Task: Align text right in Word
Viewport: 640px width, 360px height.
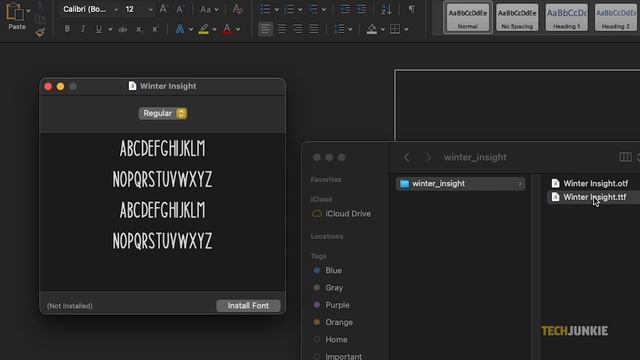Action: (298, 29)
